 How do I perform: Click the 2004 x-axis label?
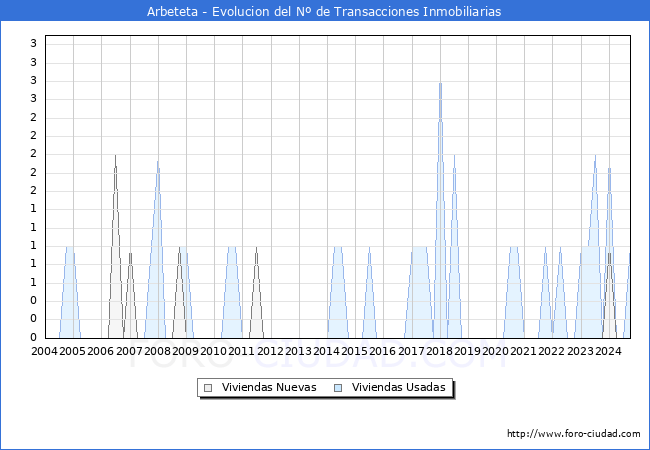(44, 351)
